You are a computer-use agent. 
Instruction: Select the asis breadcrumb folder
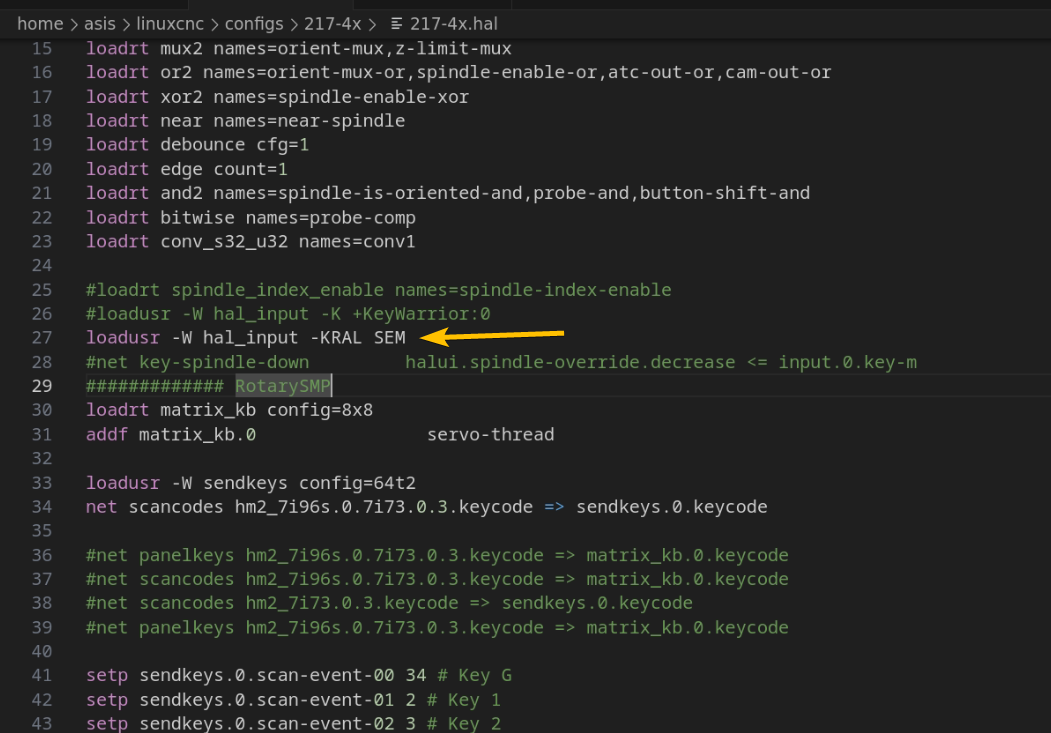[100, 24]
